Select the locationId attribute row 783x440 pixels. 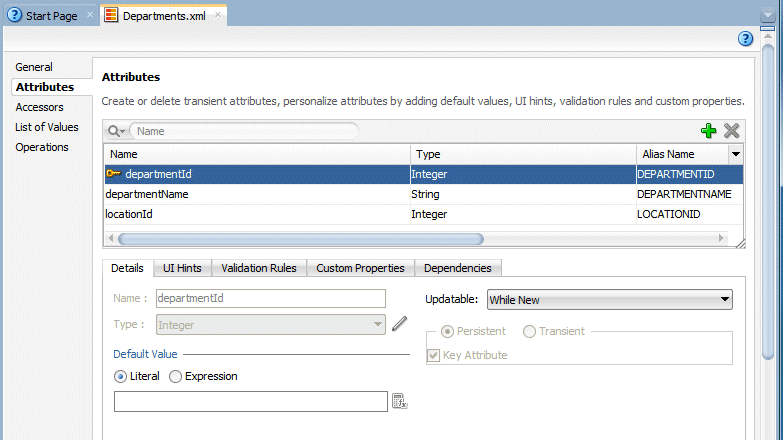point(423,214)
